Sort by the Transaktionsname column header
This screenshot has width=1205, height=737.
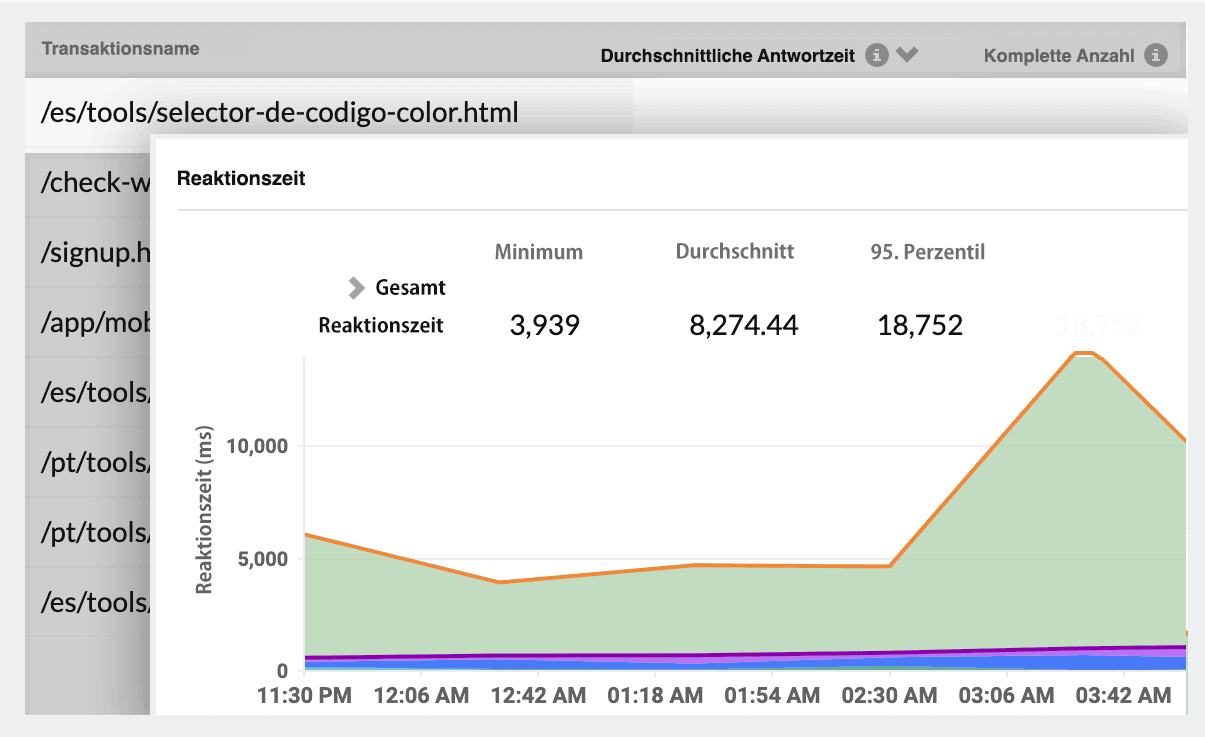[120, 48]
